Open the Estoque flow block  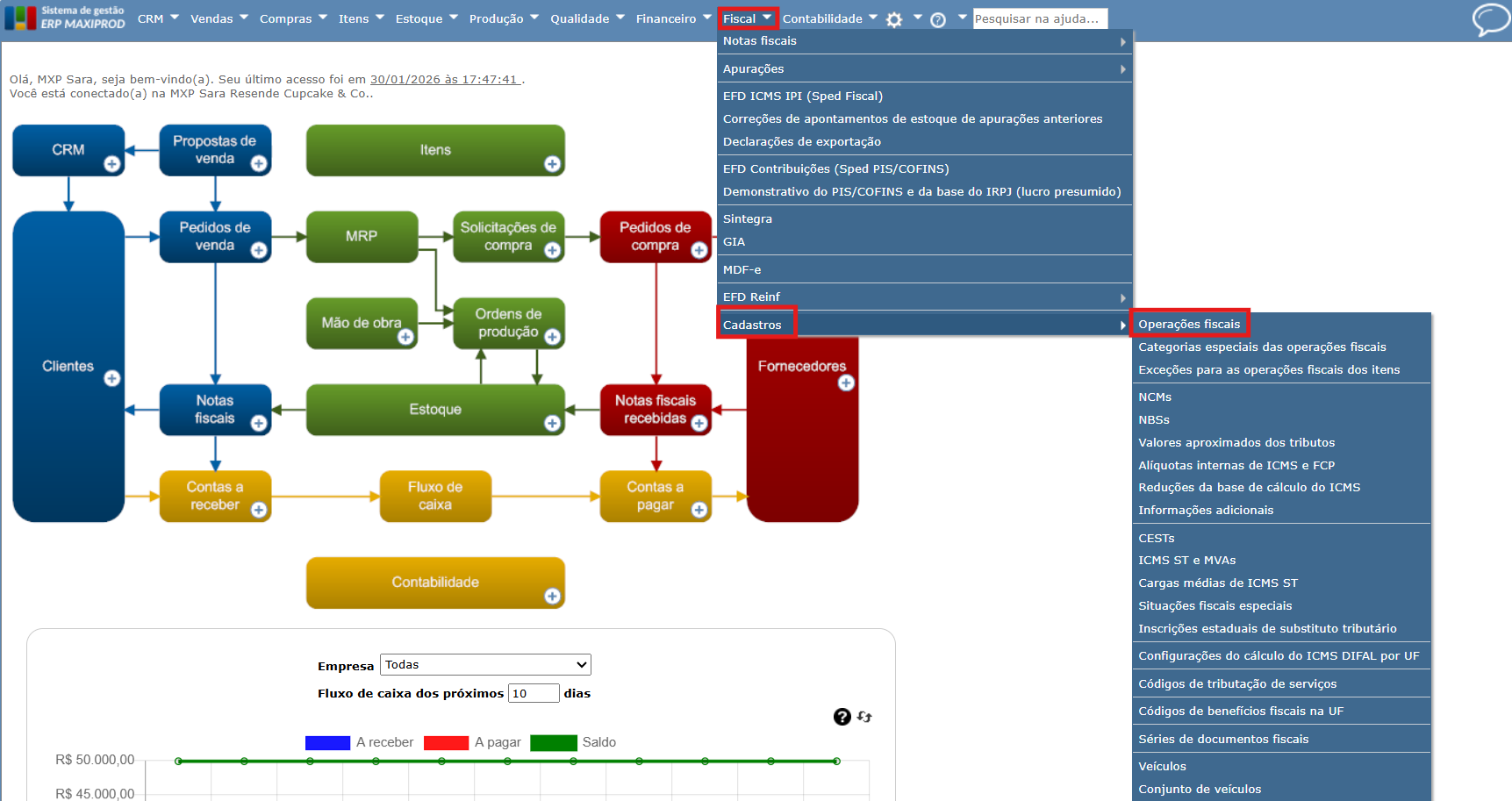pos(435,410)
